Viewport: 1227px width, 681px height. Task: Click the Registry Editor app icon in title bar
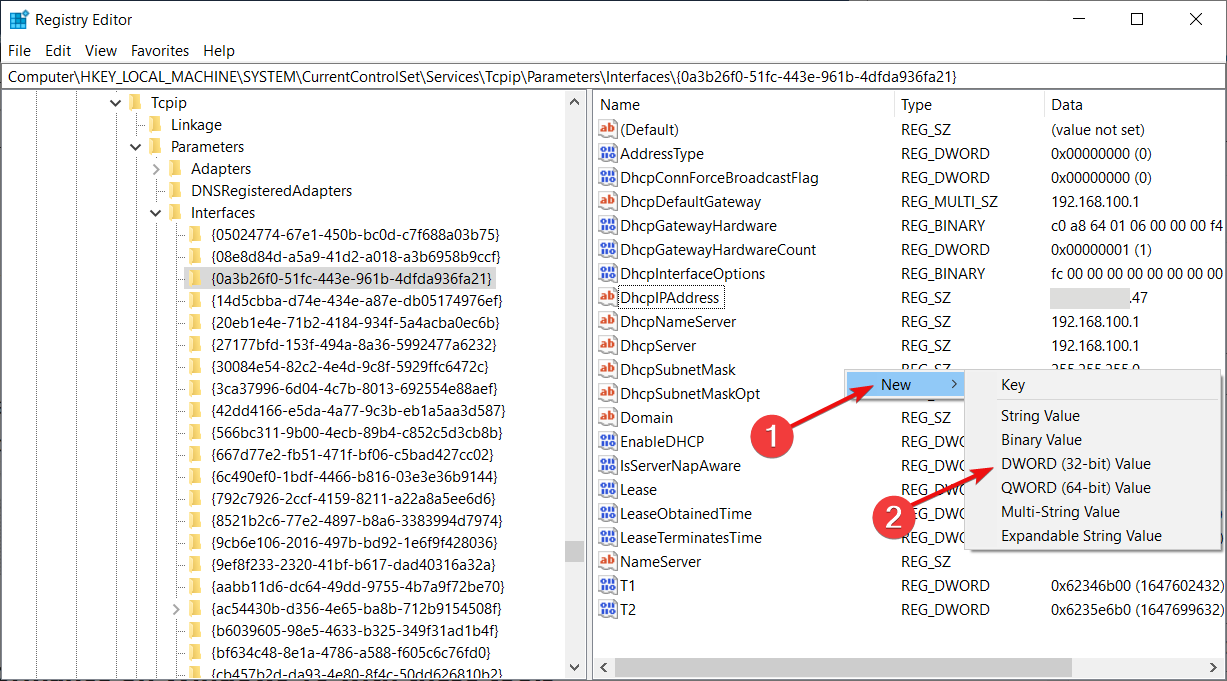point(18,19)
